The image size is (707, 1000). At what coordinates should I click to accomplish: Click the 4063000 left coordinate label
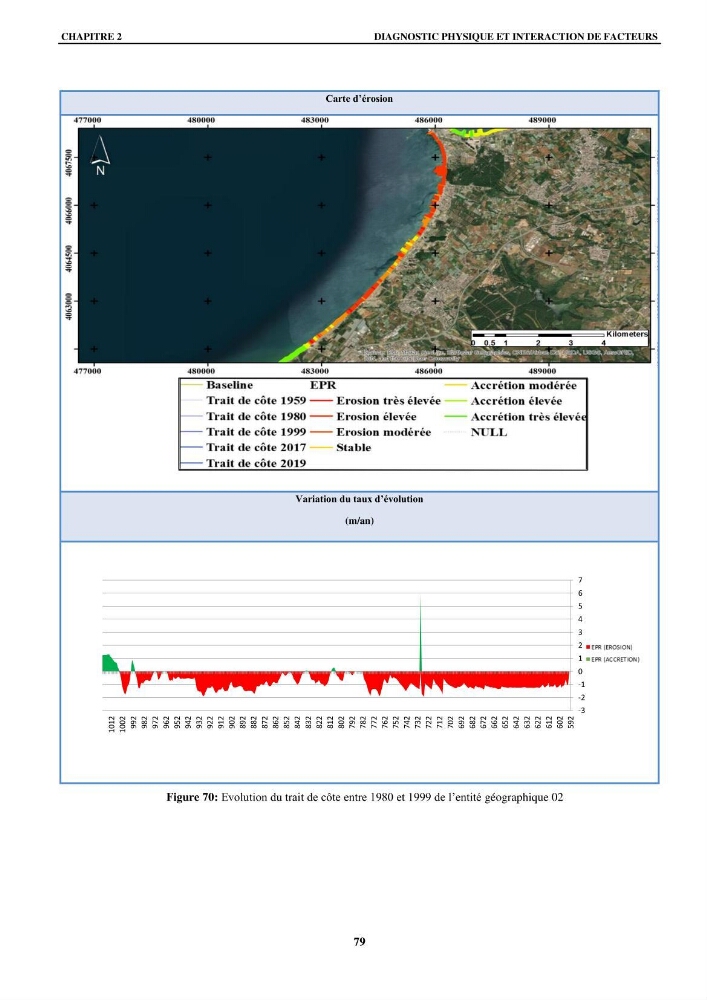pos(69,306)
